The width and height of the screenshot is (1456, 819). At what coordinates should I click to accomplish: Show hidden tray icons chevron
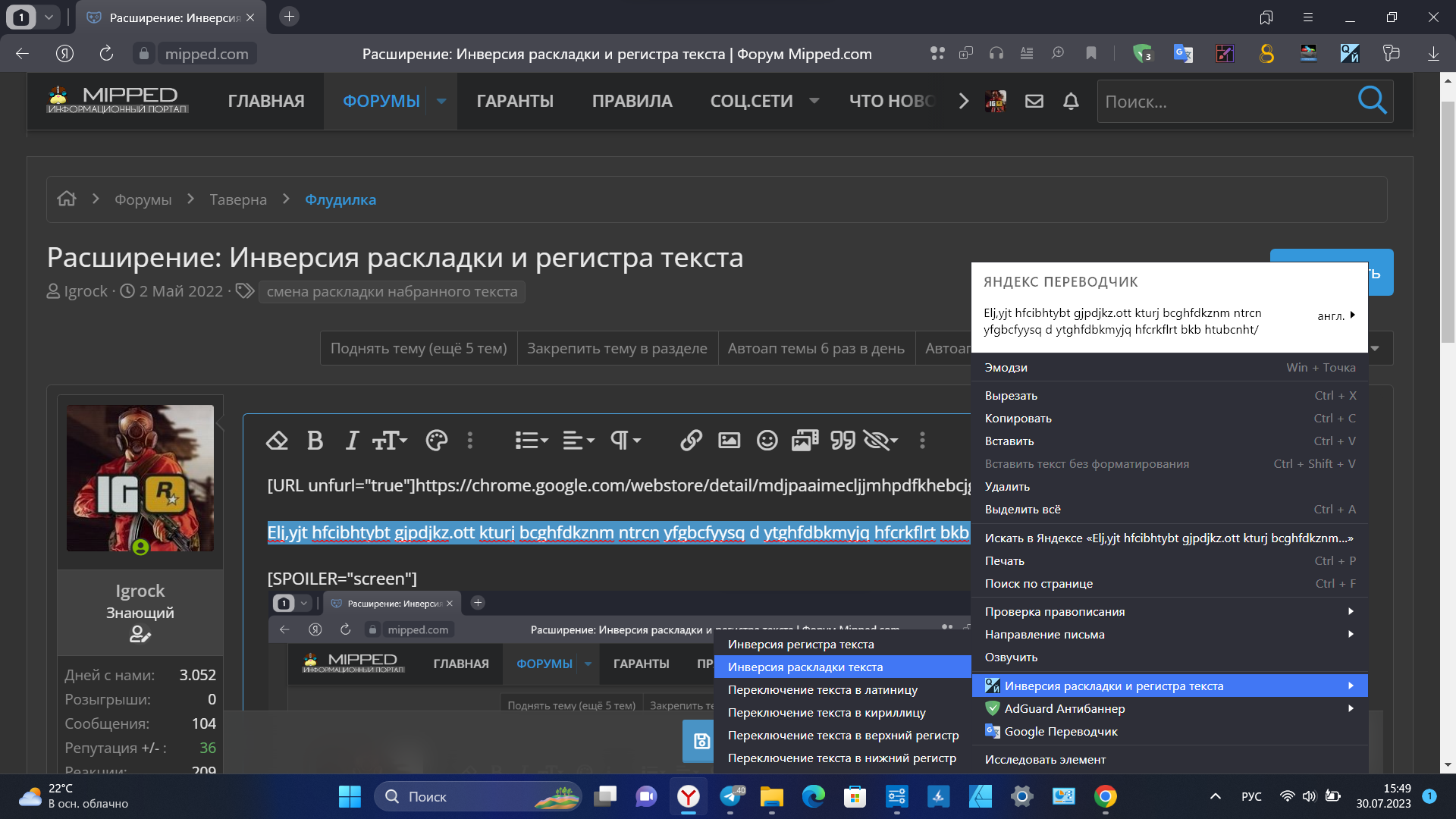[1216, 796]
